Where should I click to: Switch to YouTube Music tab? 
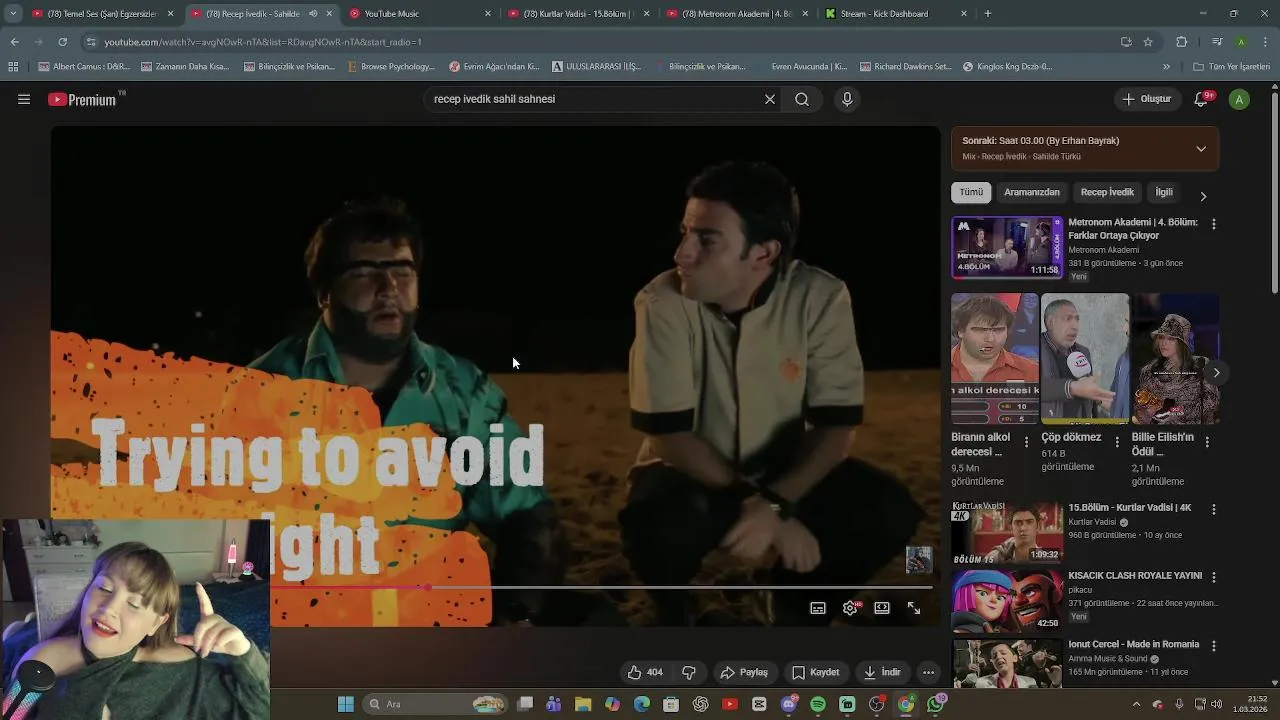pyautogui.click(x=420, y=14)
